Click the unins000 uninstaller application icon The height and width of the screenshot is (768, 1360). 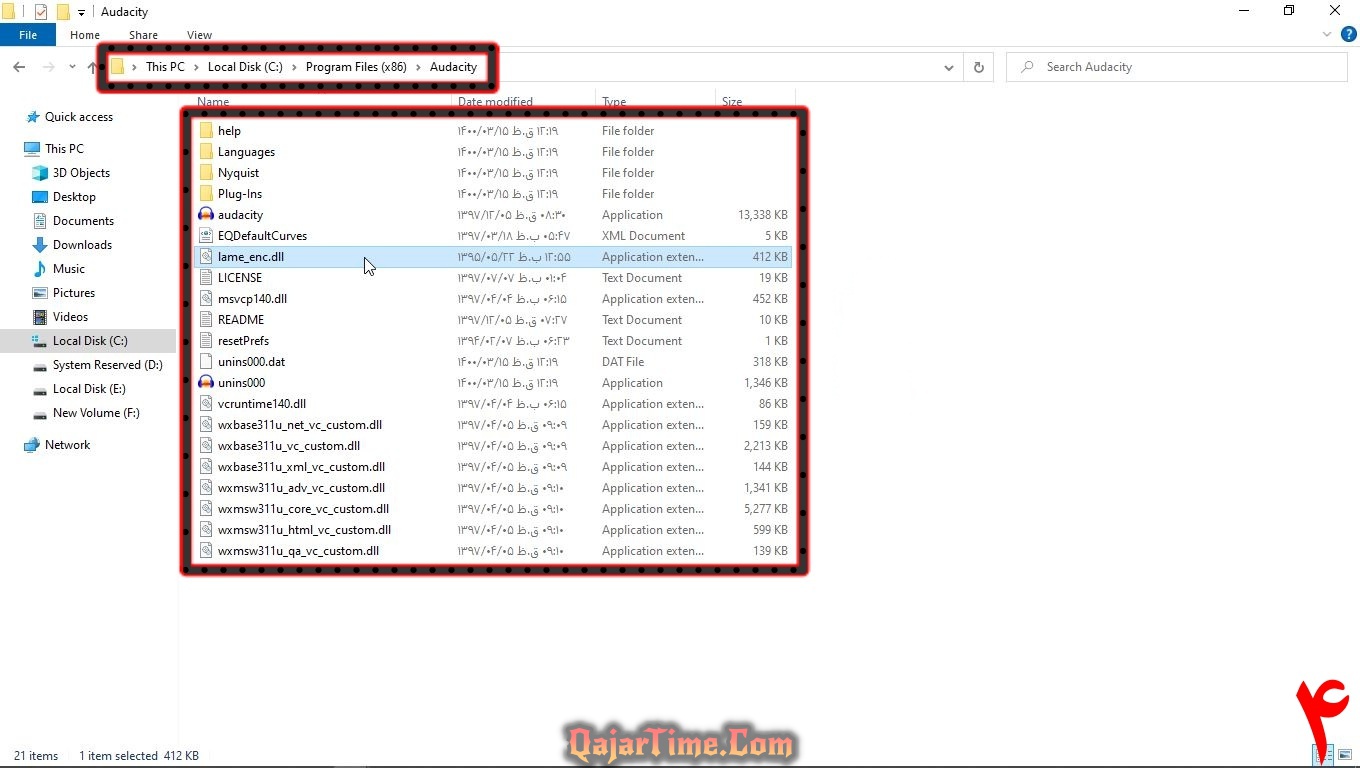click(x=207, y=383)
